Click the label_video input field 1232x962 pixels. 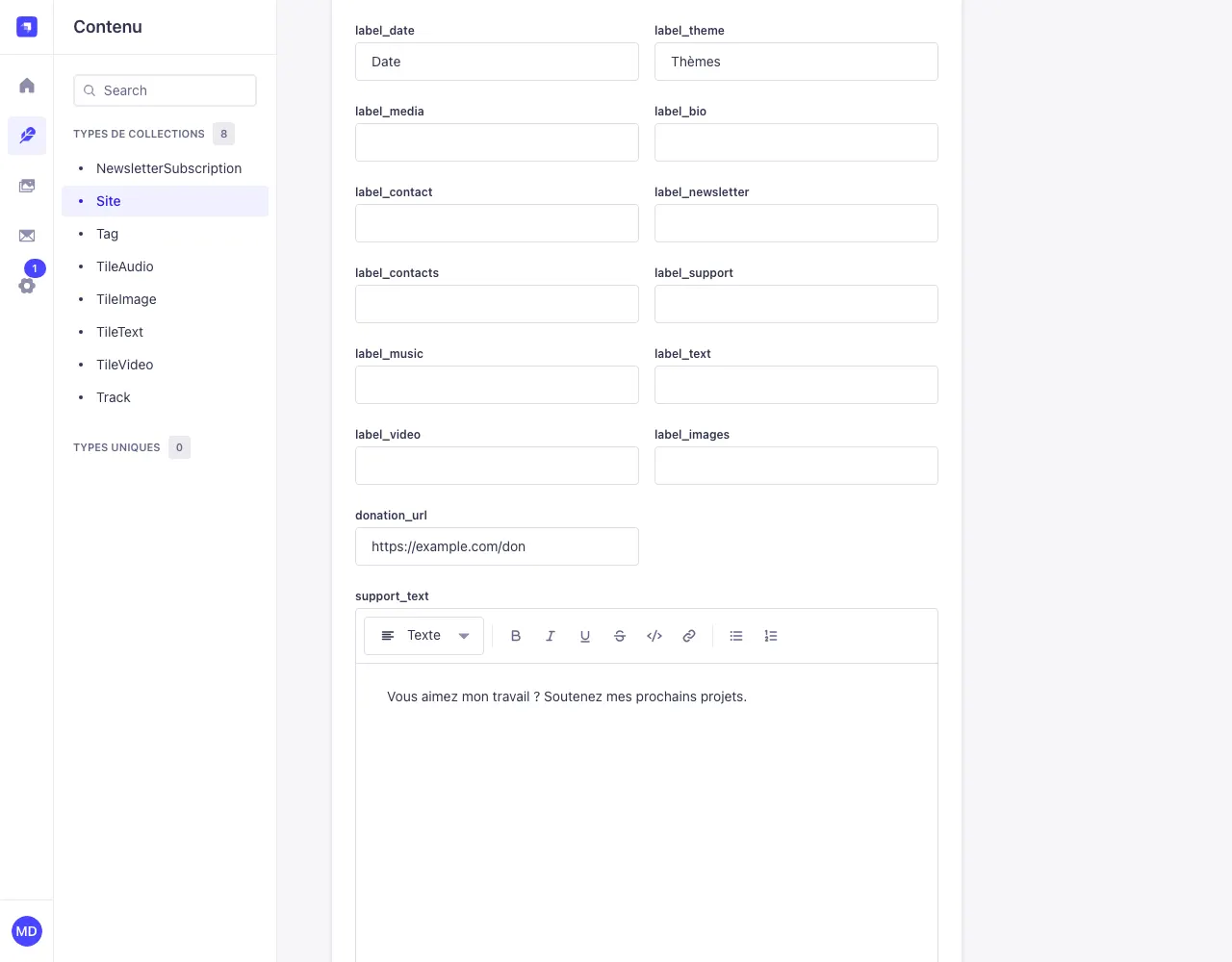click(497, 466)
